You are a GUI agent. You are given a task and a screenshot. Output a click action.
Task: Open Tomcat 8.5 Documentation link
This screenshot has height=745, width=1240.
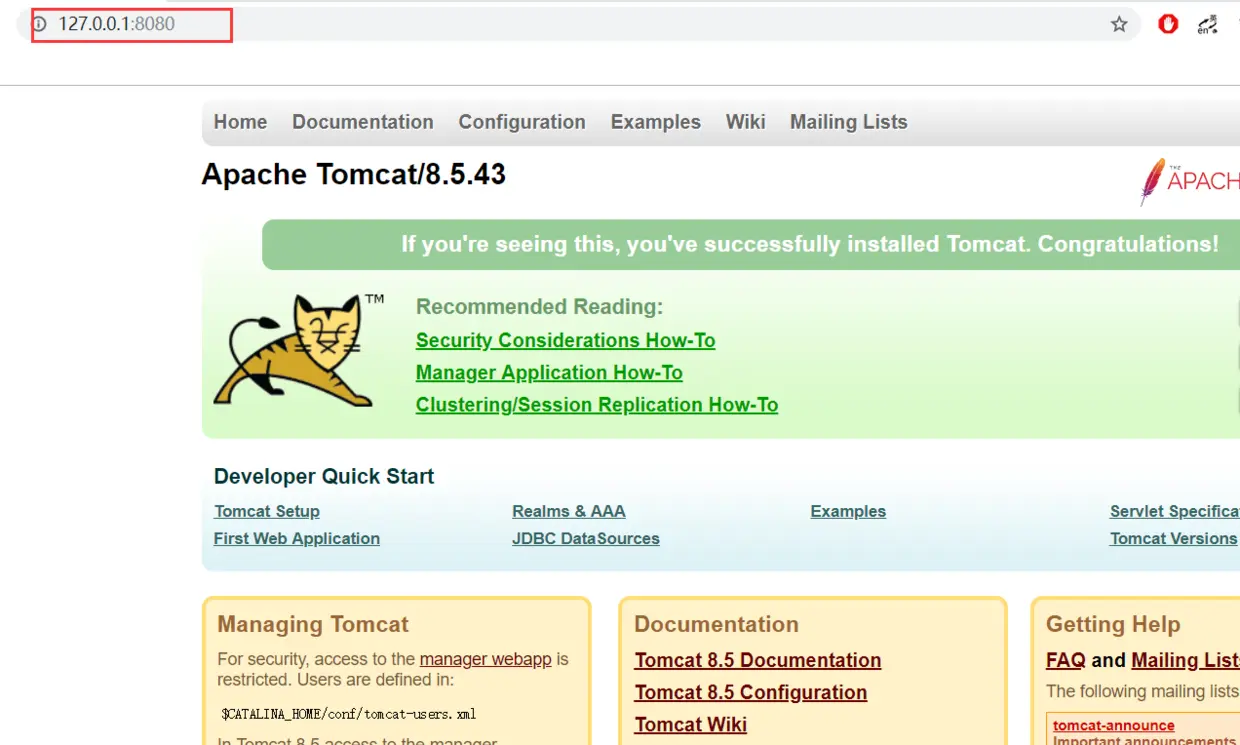click(758, 660)
